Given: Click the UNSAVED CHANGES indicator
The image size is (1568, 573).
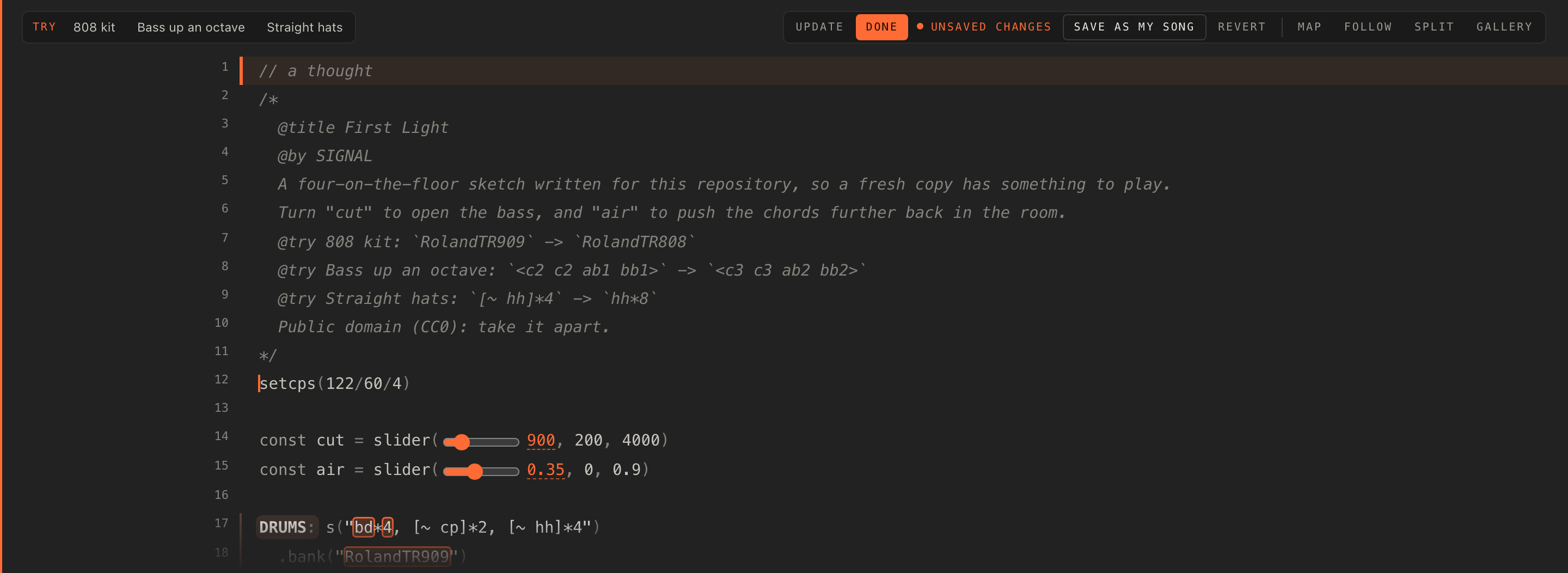Looking at the screenshot, I should [x=984, y=27].
